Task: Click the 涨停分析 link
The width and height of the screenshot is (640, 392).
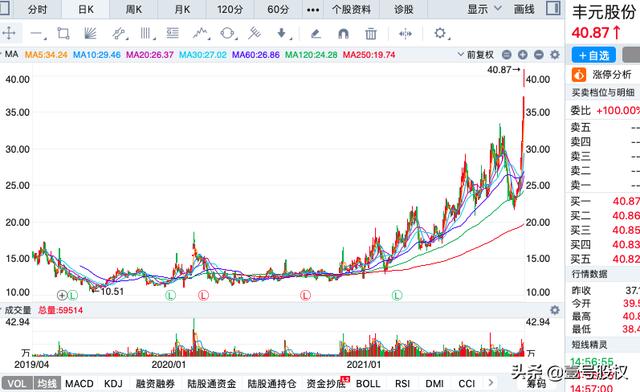Action: (x=611, y=75)
